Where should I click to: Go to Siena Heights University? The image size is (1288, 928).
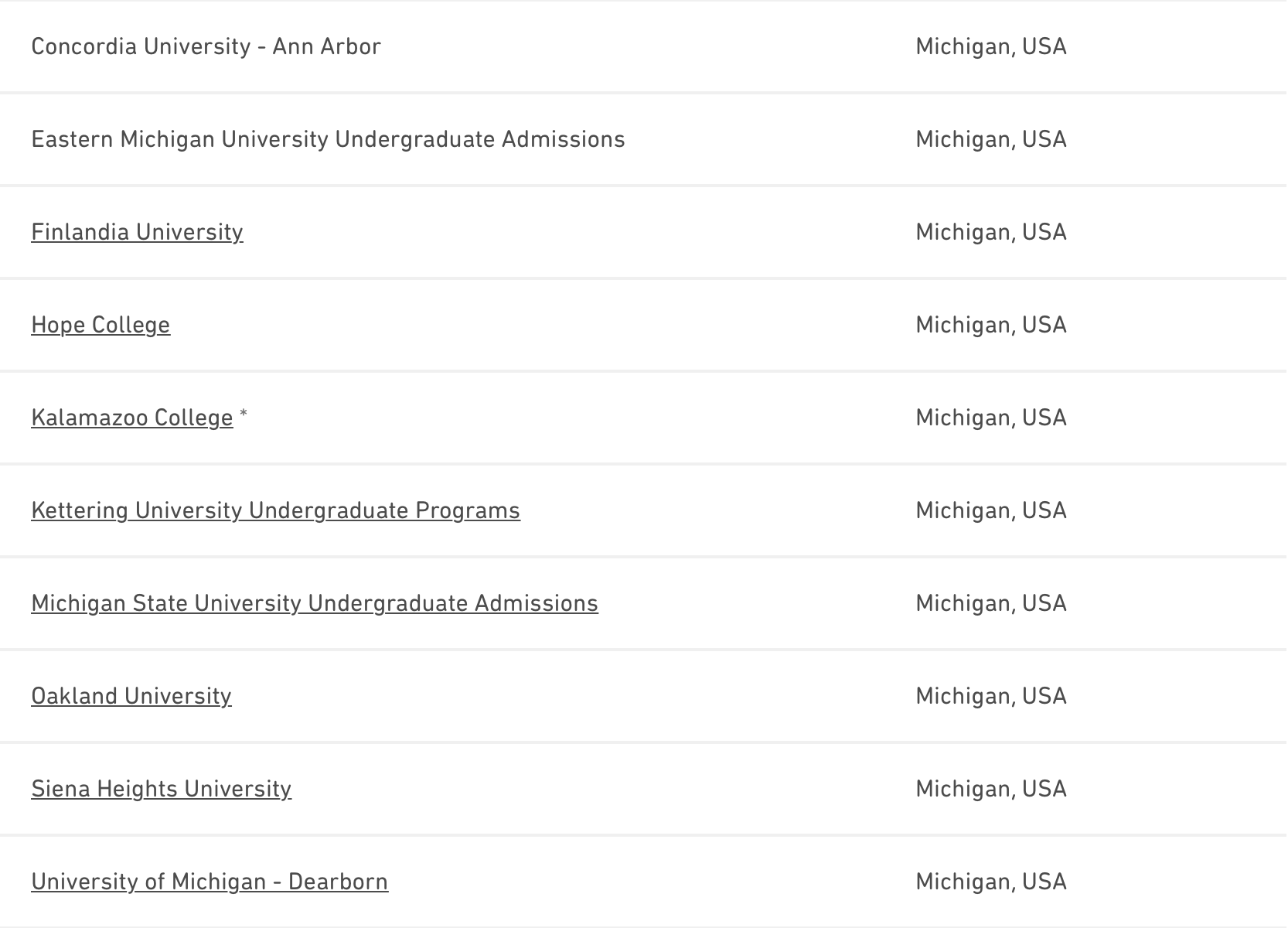161,789
